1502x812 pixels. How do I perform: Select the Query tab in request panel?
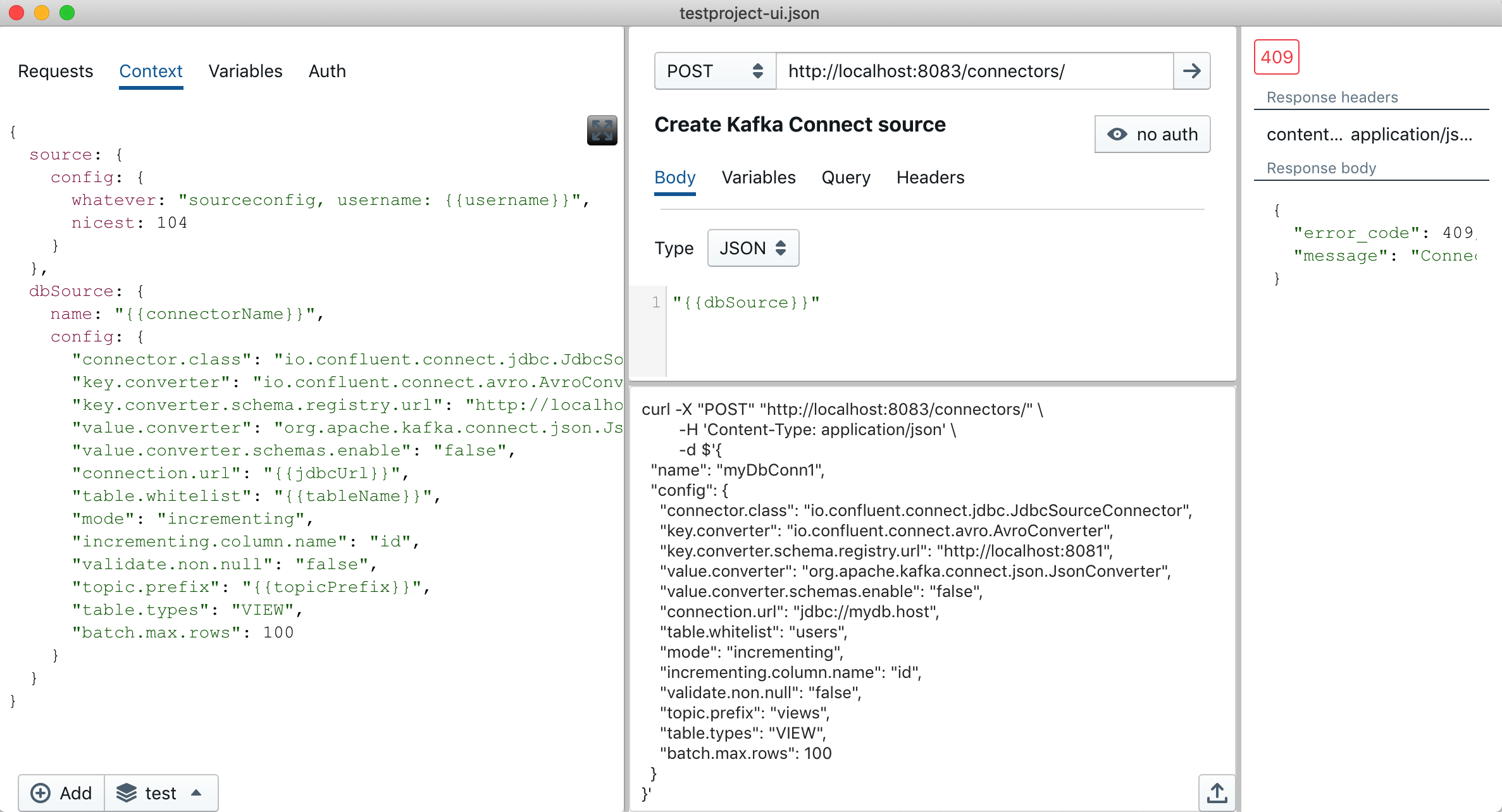(845, 178)
